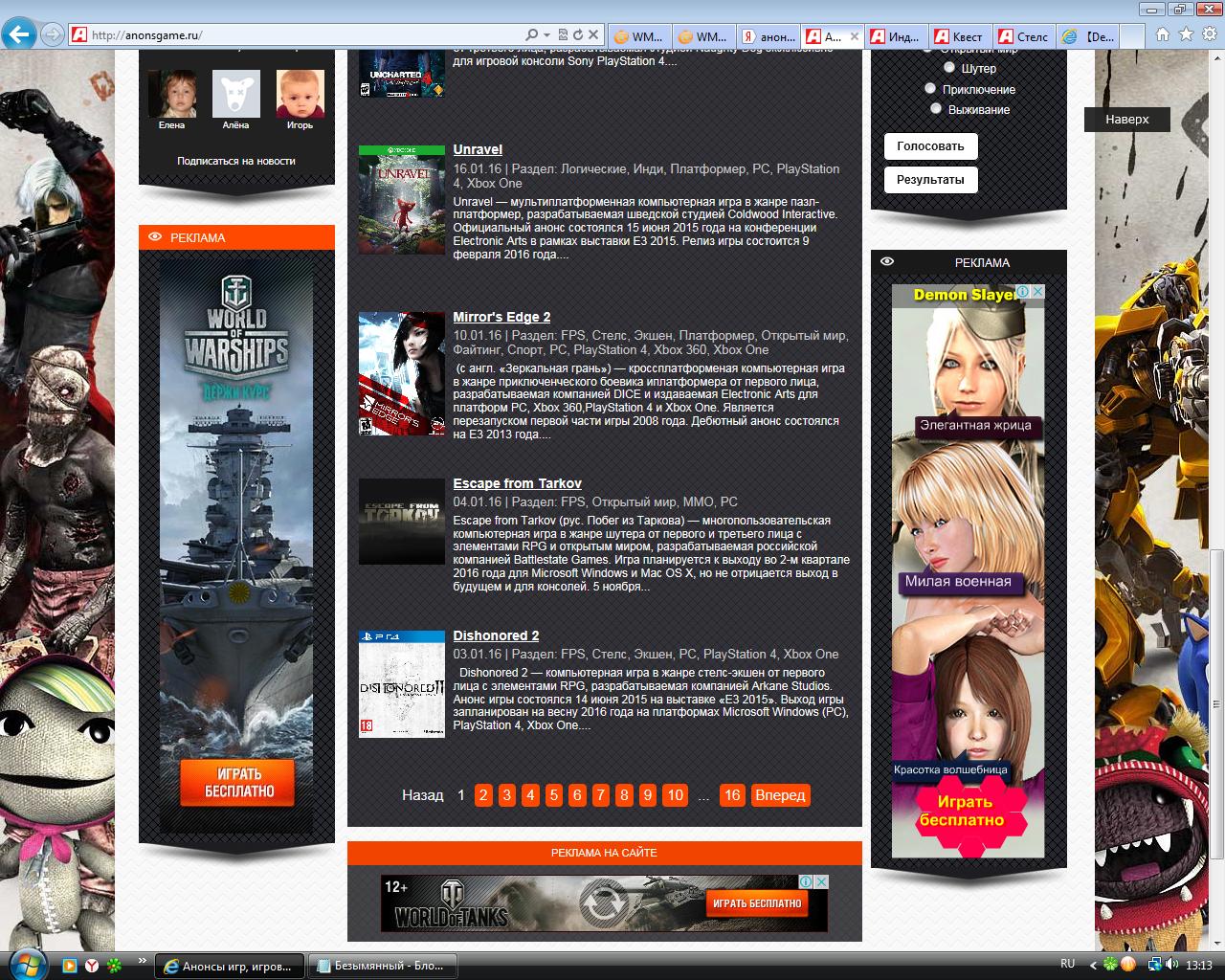This screenshot has height=980, width=1225.
Task: Click network tray icon
Action: [x=1155, y=964]
